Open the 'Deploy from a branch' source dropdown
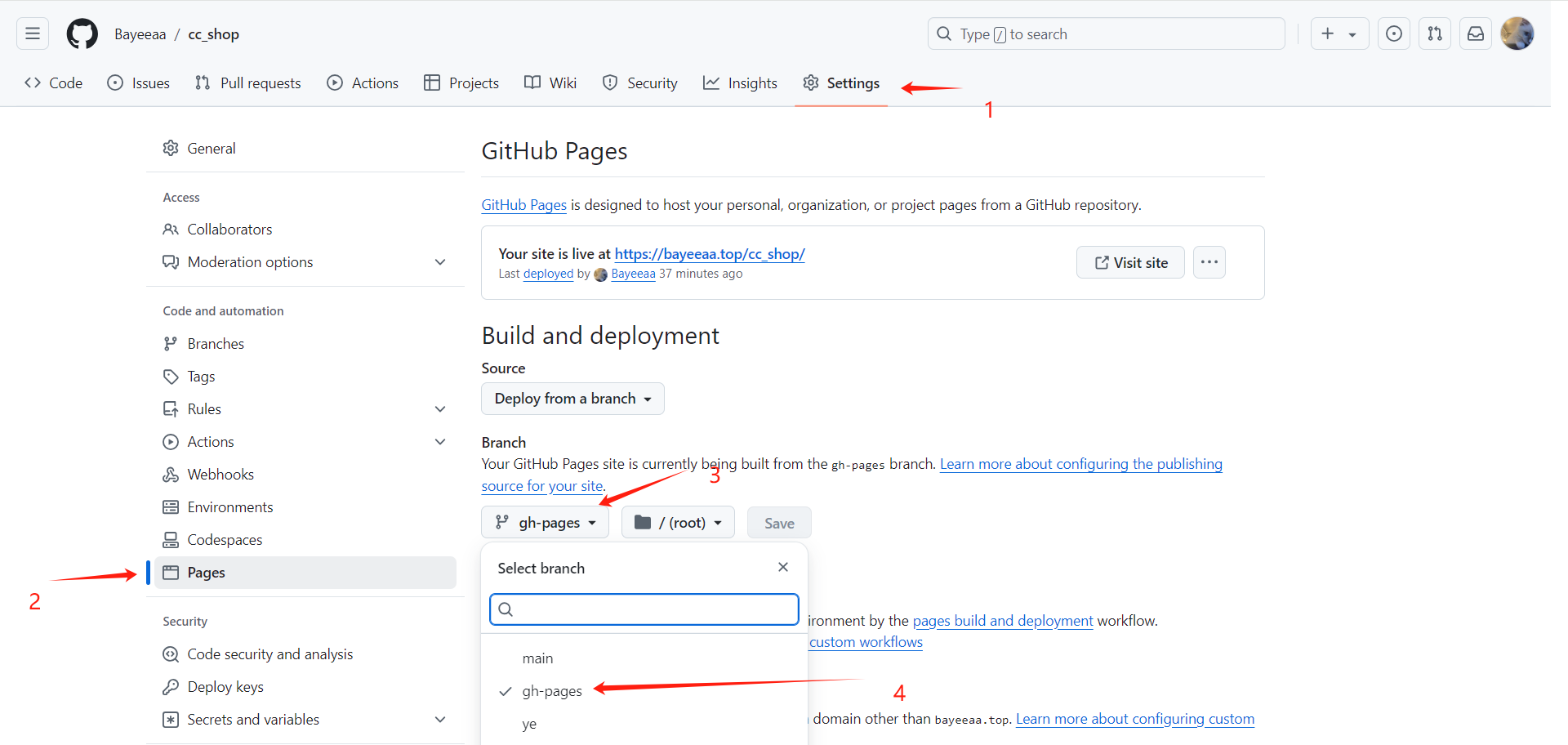Image resolution: width=1568 pixels, height=745 pixels. (572, 399)
